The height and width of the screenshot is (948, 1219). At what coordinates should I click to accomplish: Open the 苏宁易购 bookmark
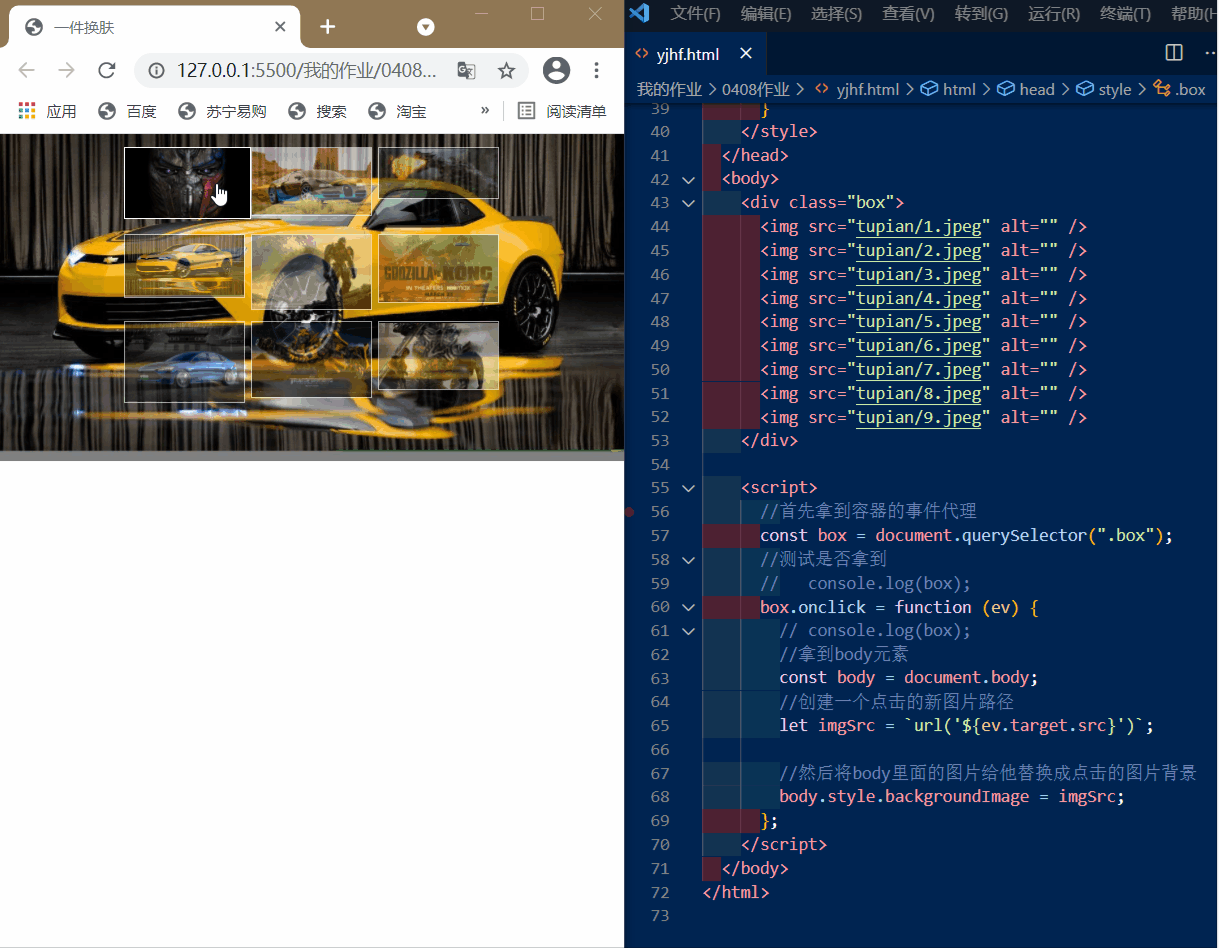222,111
